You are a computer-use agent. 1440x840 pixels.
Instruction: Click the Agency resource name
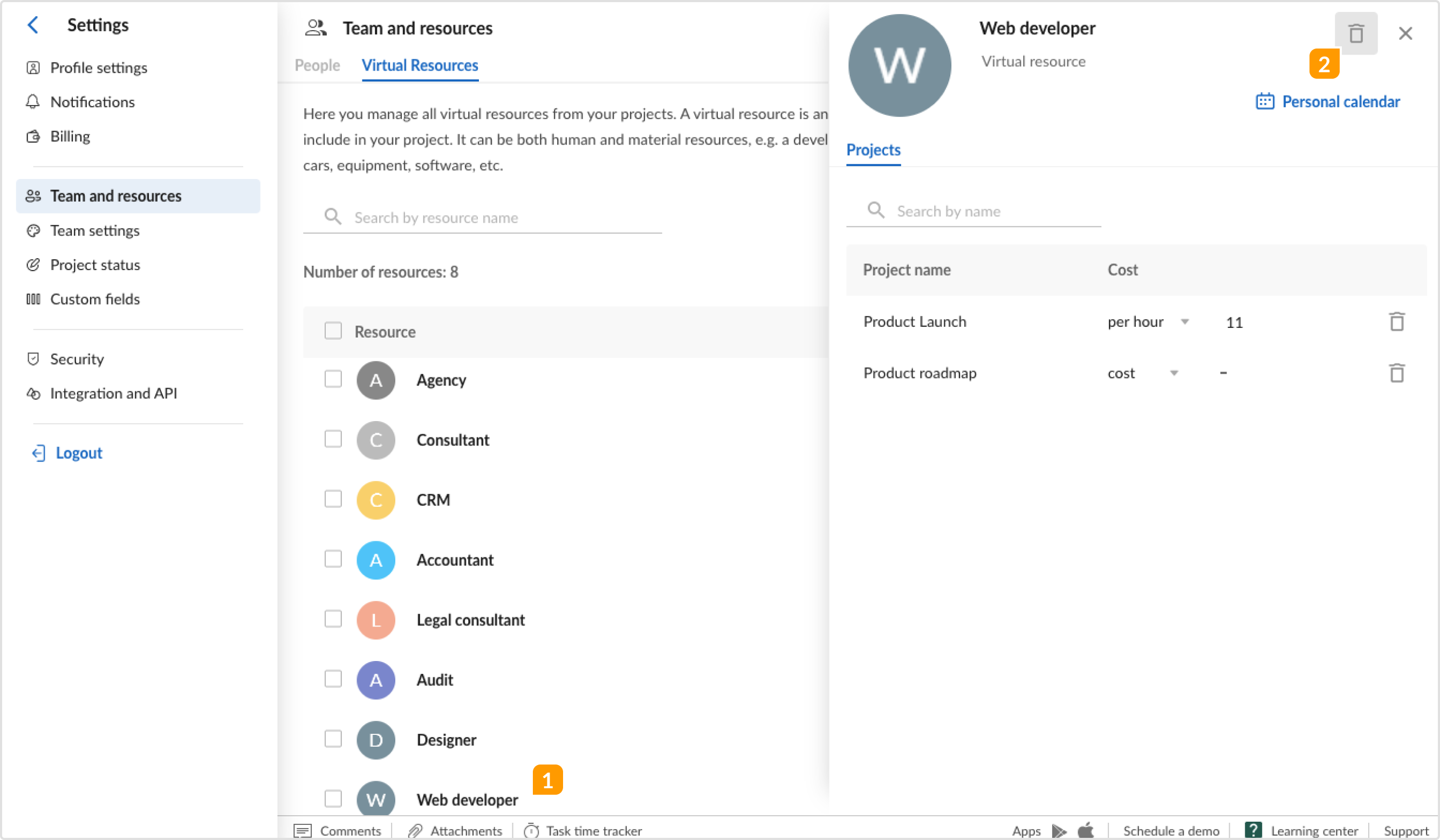pos(441,380)
